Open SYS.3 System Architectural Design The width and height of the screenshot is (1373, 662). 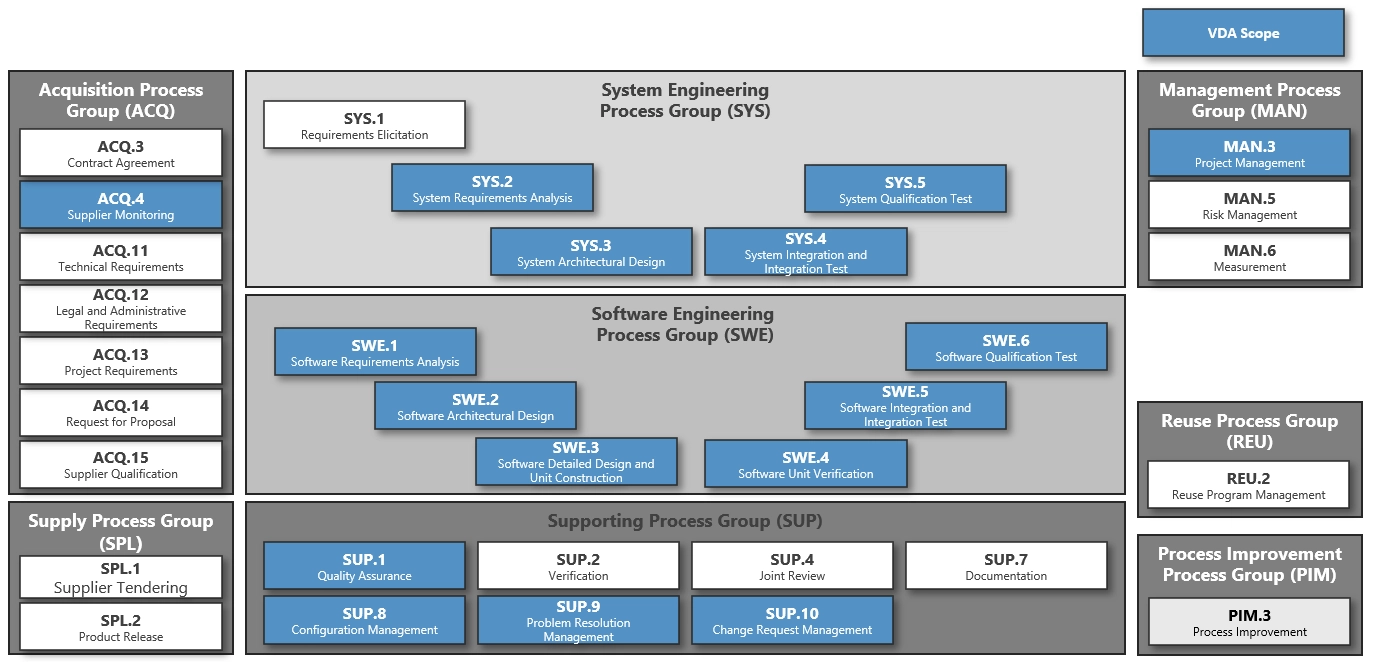click(x=591, y=252)
